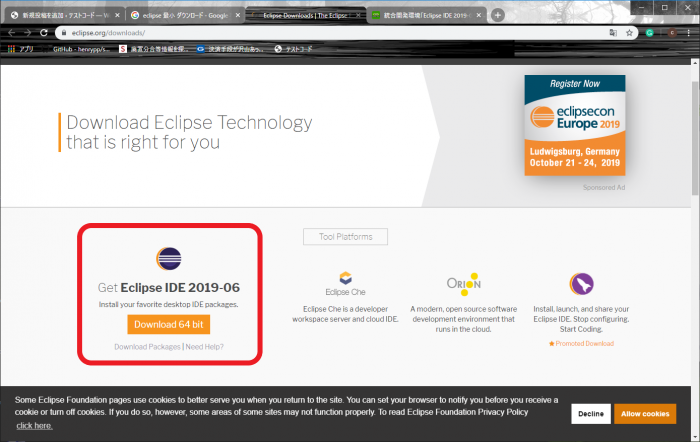This screenshot has width=700, height=442.
Task: Switch to the Google eclipse search tab
Action: [x=185, y=15]
